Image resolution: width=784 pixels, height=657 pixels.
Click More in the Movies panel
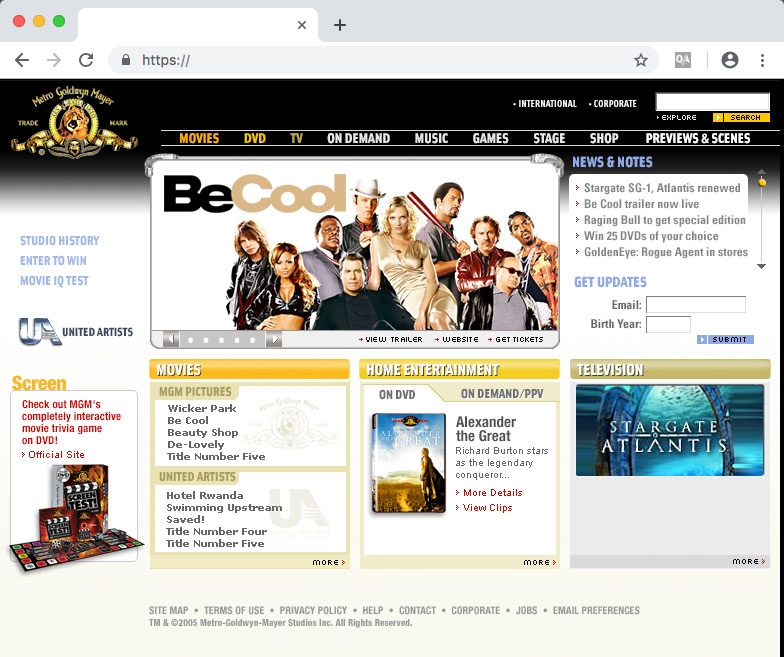pos(329,562)
